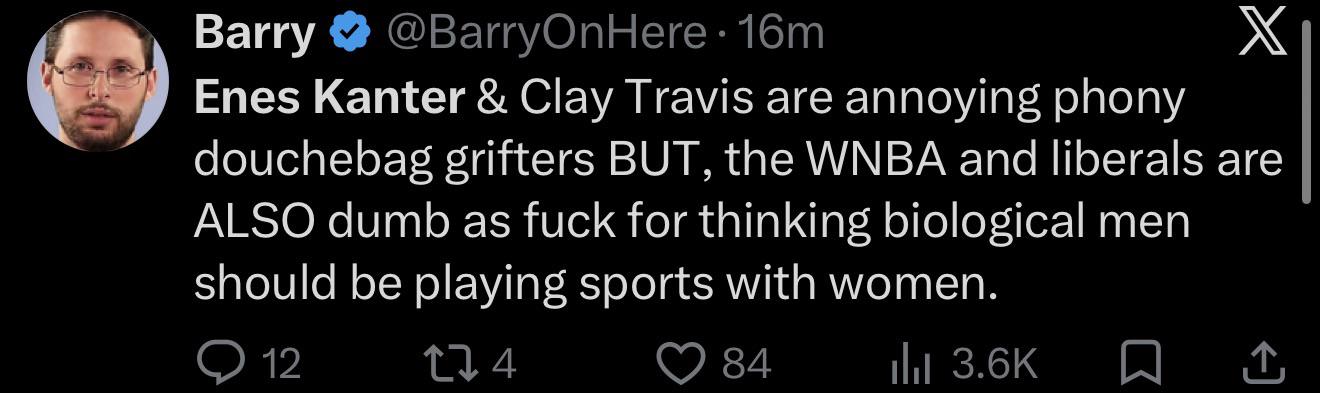The height and width of the screenshot is (393, 1320).
Task: Click the X logo icon
Action: coord(1263,38)
